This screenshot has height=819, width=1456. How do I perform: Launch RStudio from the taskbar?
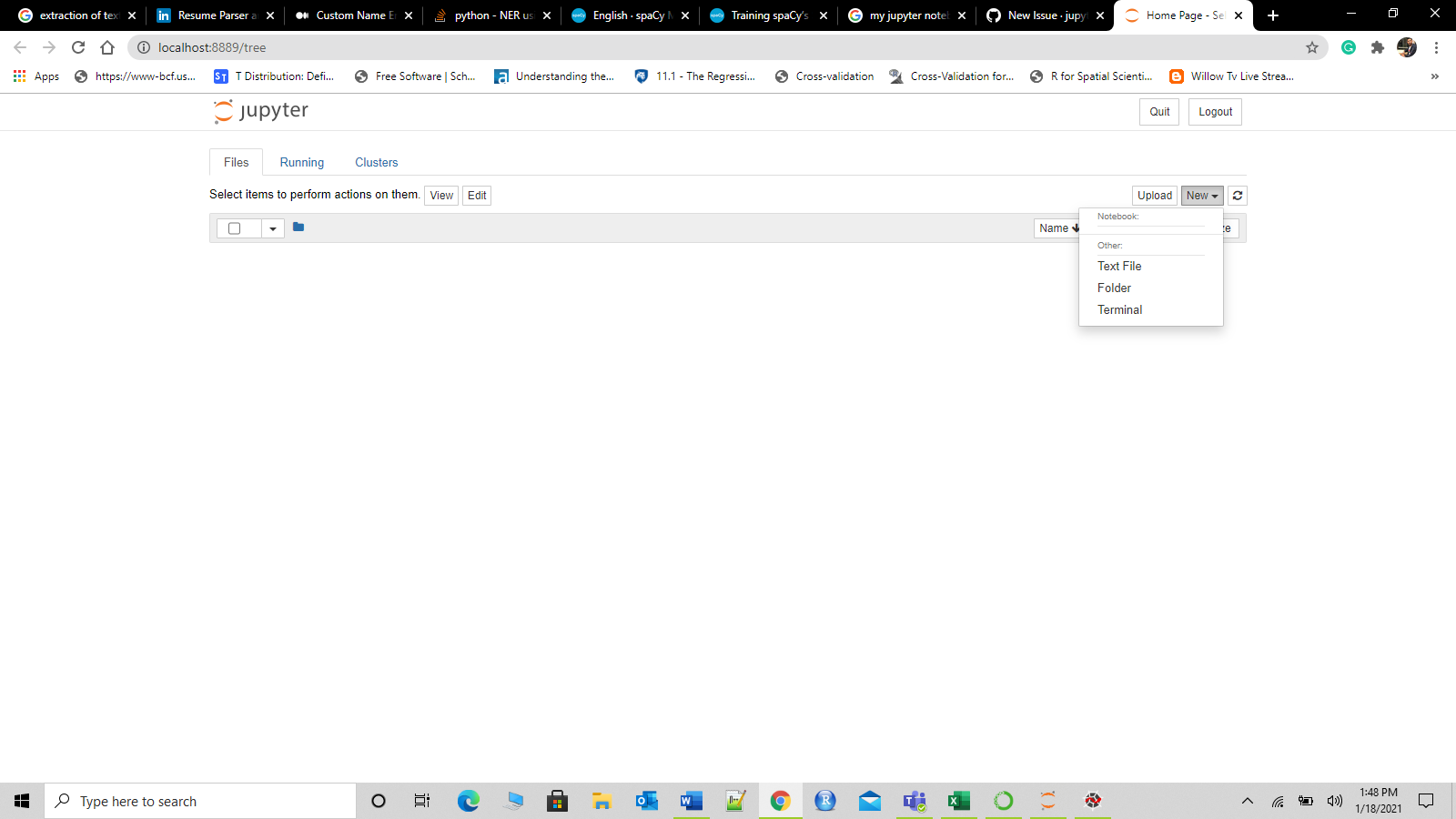(824, 801)
